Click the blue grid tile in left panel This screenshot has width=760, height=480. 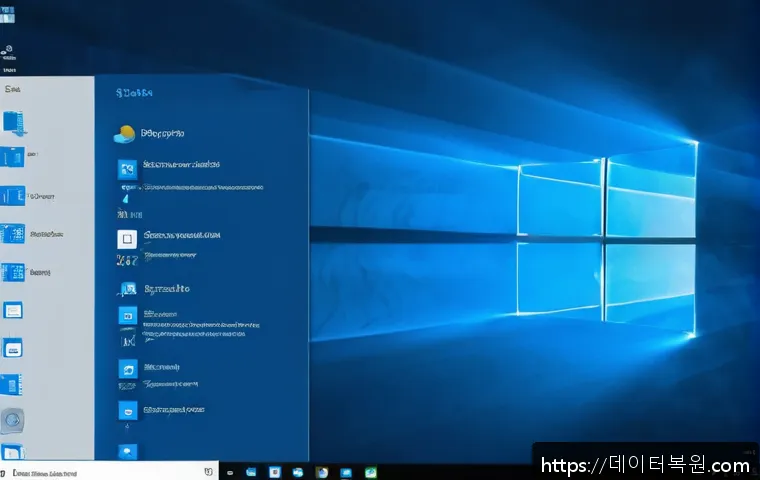tap(13, 234)
